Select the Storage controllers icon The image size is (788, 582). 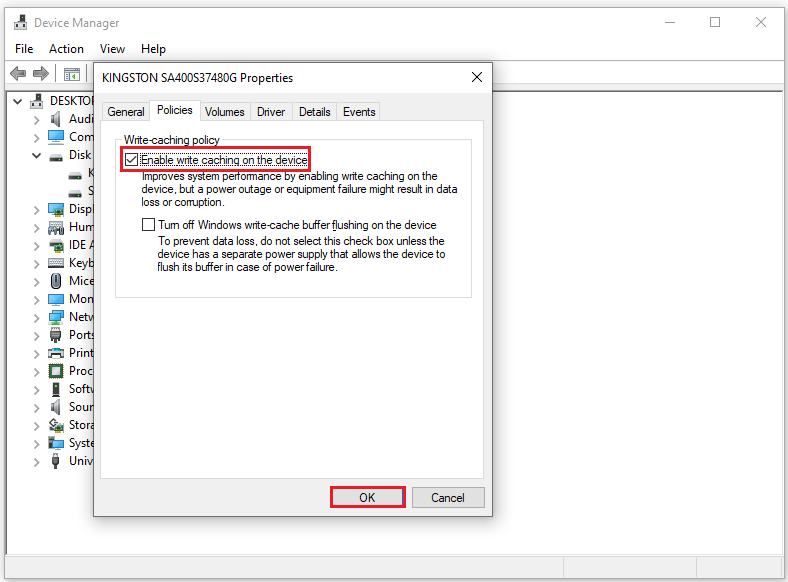56,425
